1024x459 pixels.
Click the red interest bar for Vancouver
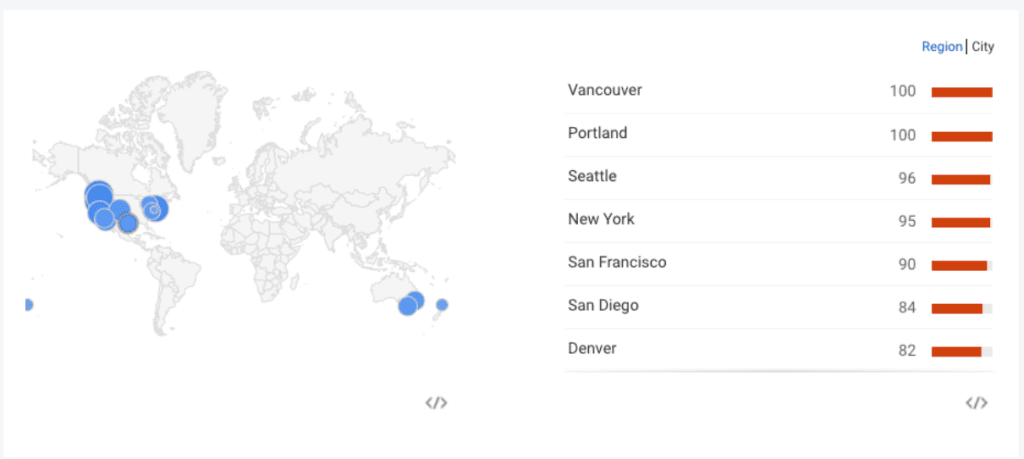coord(962,93)
